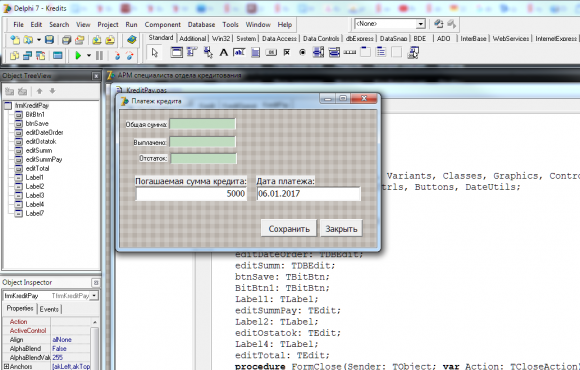Image resolution: width=580 pixels, height=370 pixels.
Task: Expand the Anchors property
Action: pyautogui.click(x=6, y=366)
